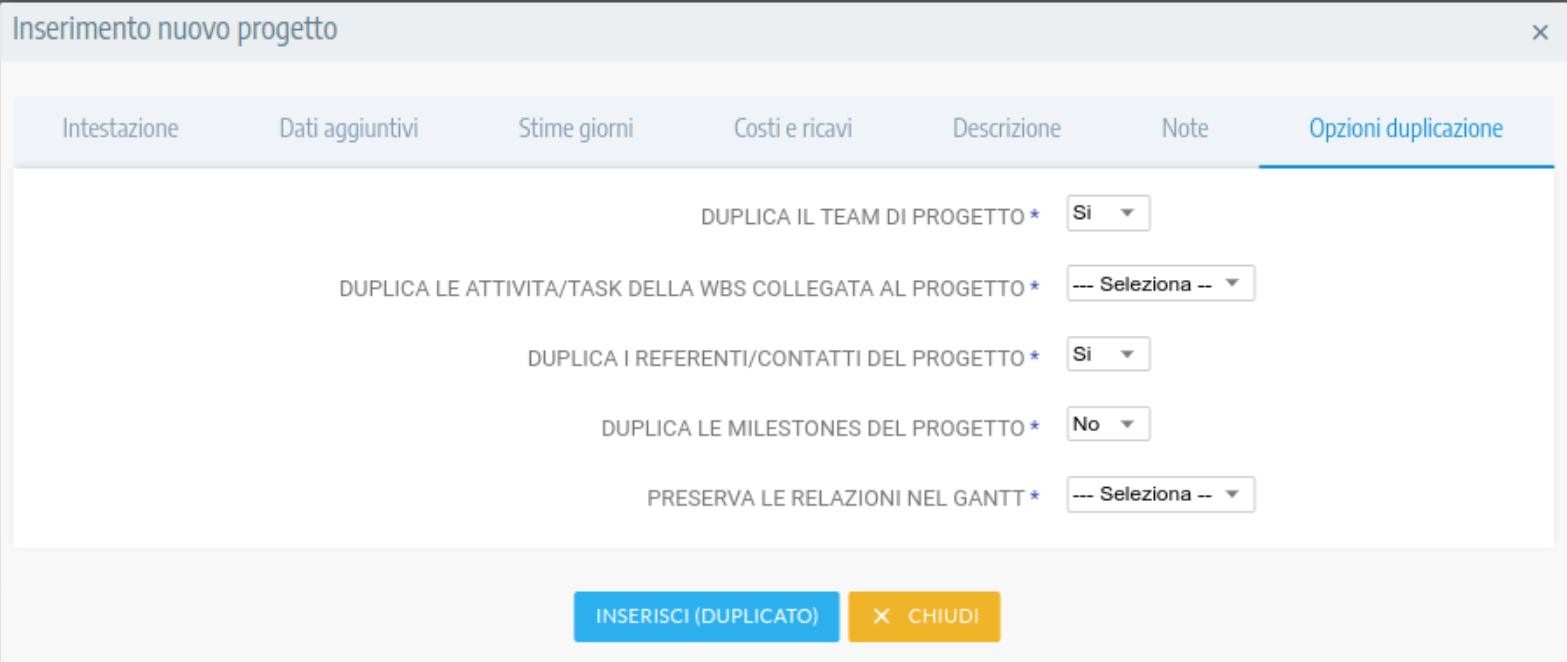
Task: Click the dialog title 'Inserimento nuovo progetto'
Action: [174, 28]
